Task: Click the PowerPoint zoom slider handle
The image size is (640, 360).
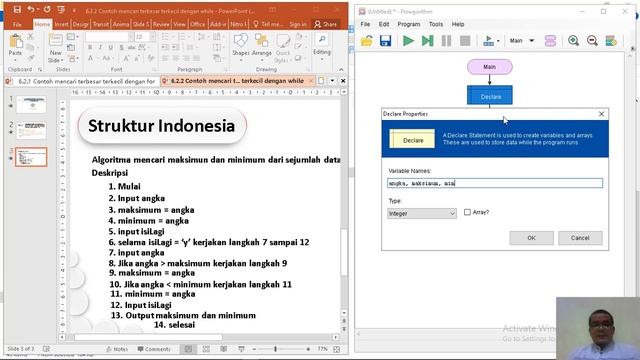Action: tap(276, 349)
